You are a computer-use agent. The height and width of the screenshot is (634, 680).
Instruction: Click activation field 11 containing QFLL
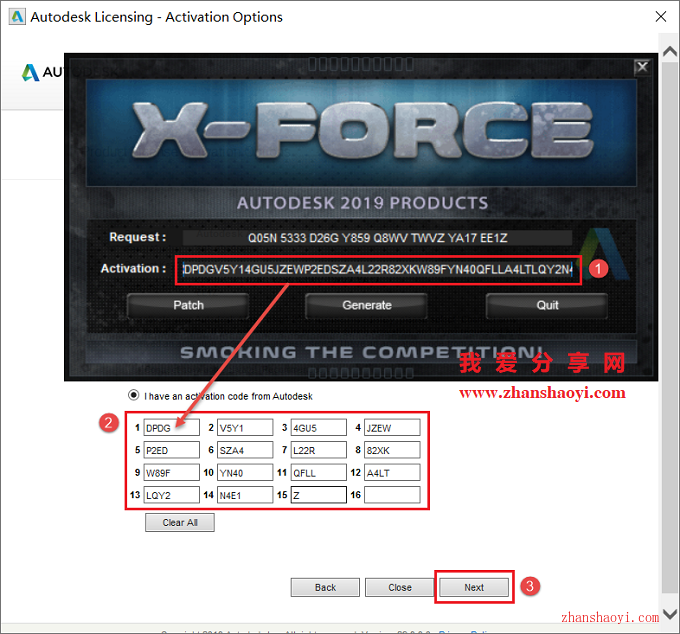pos(319,473)
